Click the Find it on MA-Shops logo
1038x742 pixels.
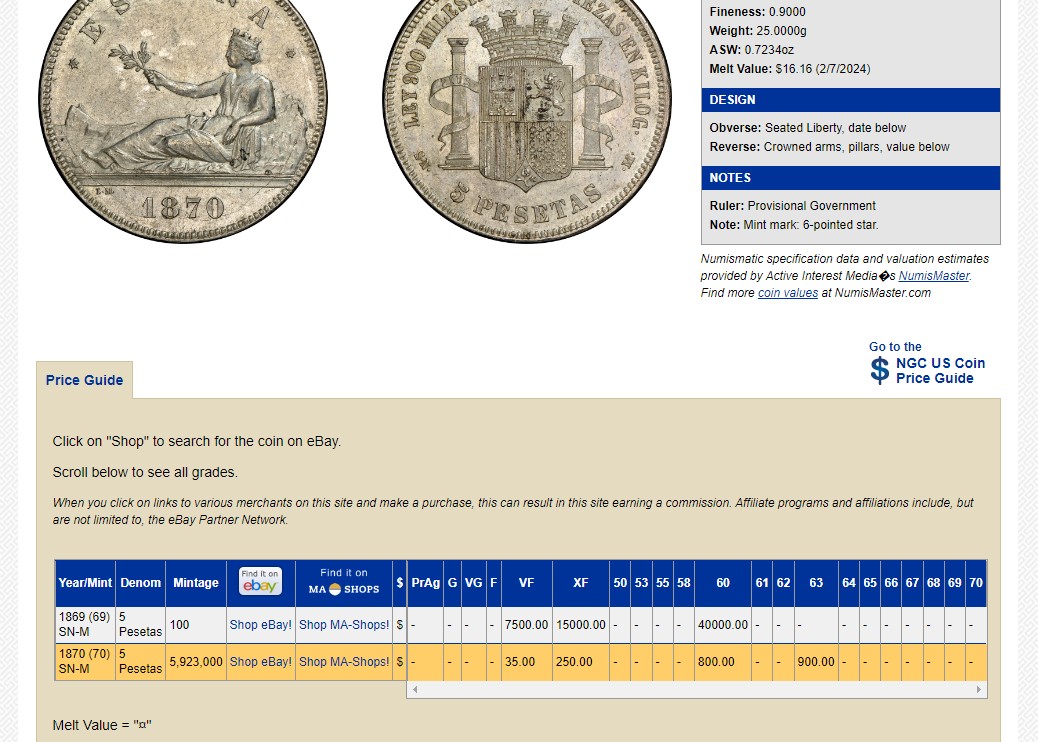click(344, 582)
